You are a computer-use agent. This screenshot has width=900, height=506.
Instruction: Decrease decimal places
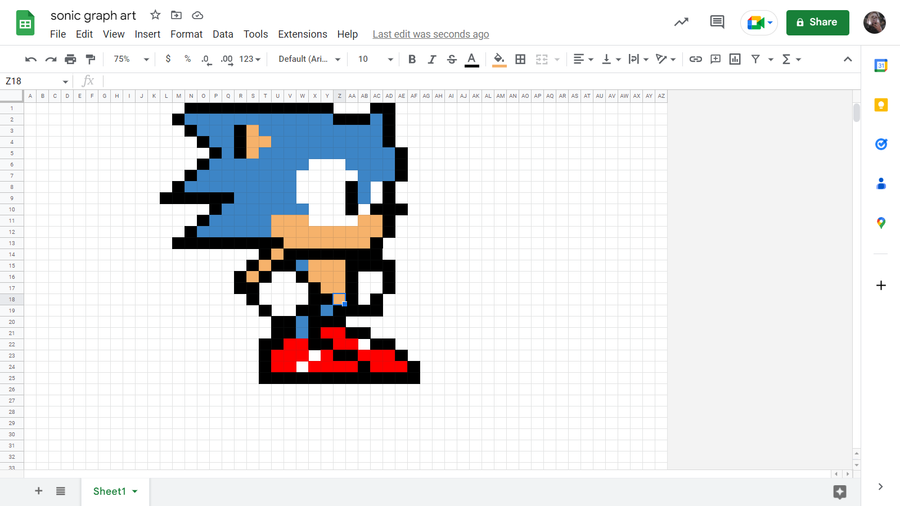(206, 59)
